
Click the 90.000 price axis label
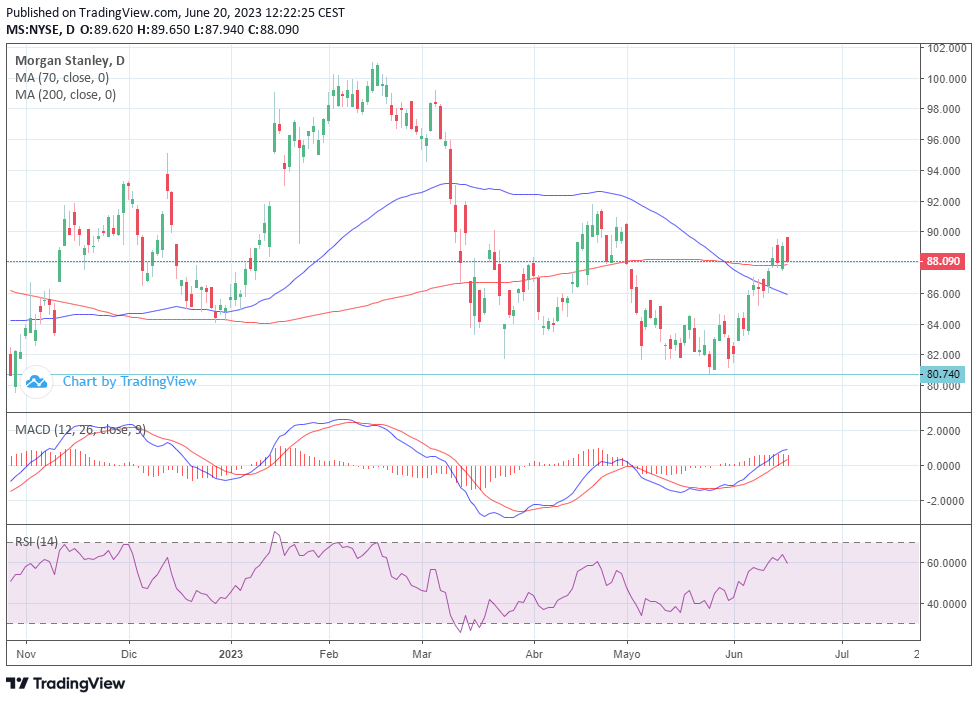(944, 232)
